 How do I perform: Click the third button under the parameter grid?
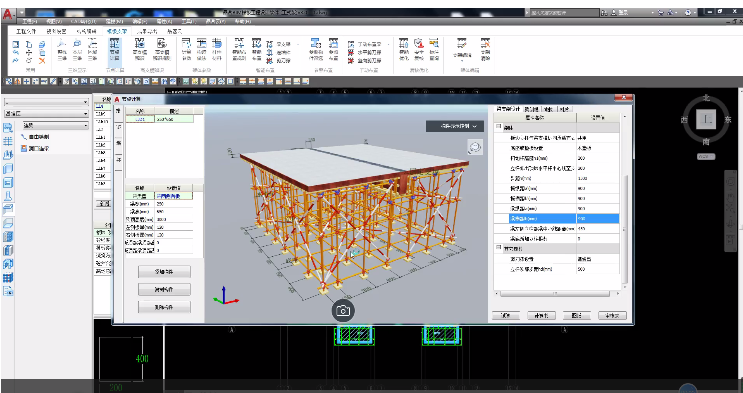click(576, 315)
